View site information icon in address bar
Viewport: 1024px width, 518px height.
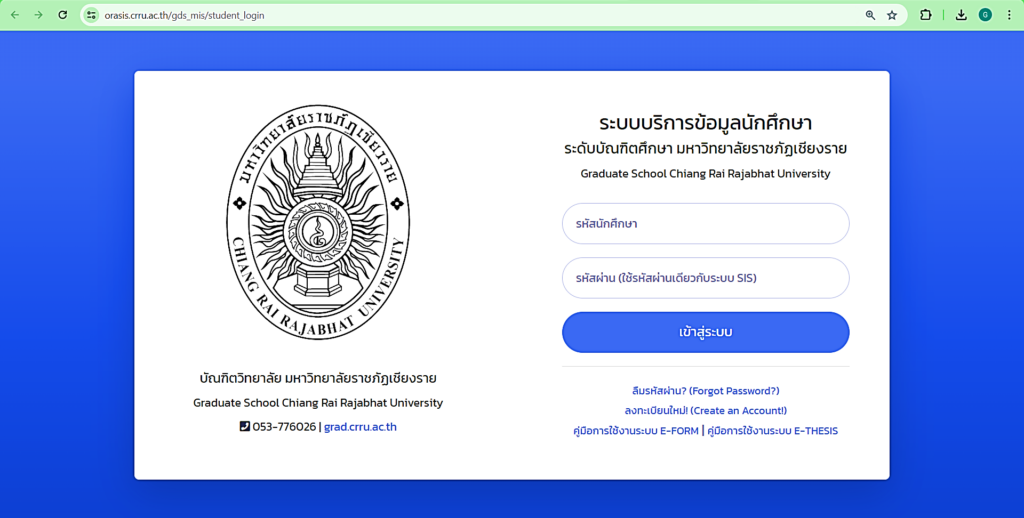pyautogui.click(x=91, y=15)
